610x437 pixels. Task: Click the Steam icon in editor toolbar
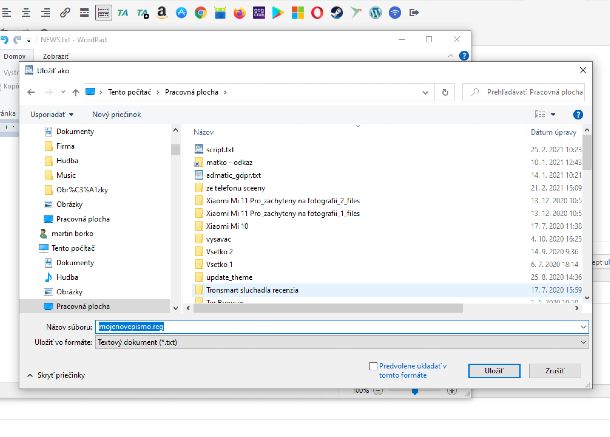(337, 13)
